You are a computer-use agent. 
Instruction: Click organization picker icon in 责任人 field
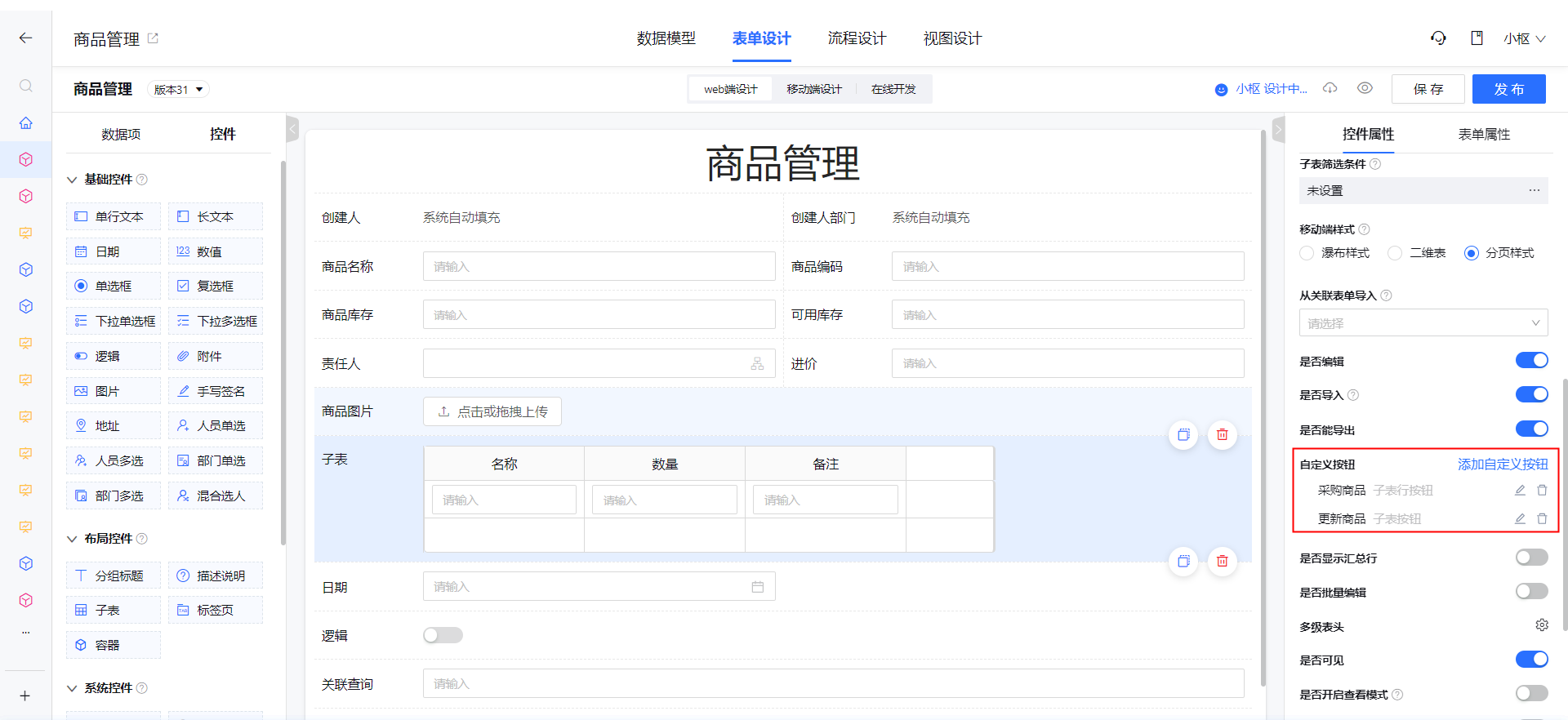(x=757, y=363)
